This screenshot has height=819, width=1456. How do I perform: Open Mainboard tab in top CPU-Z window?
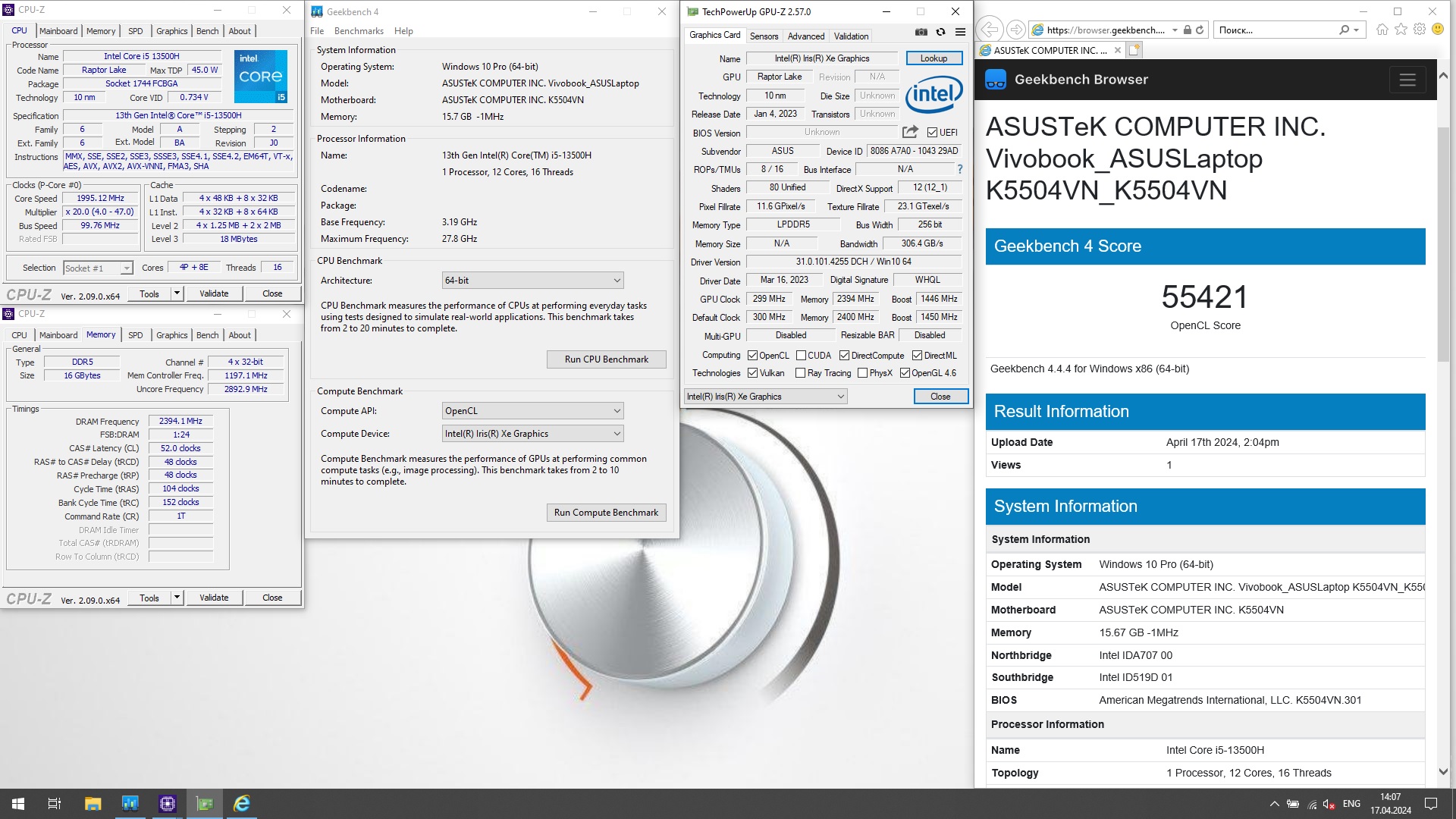point(58,31)
